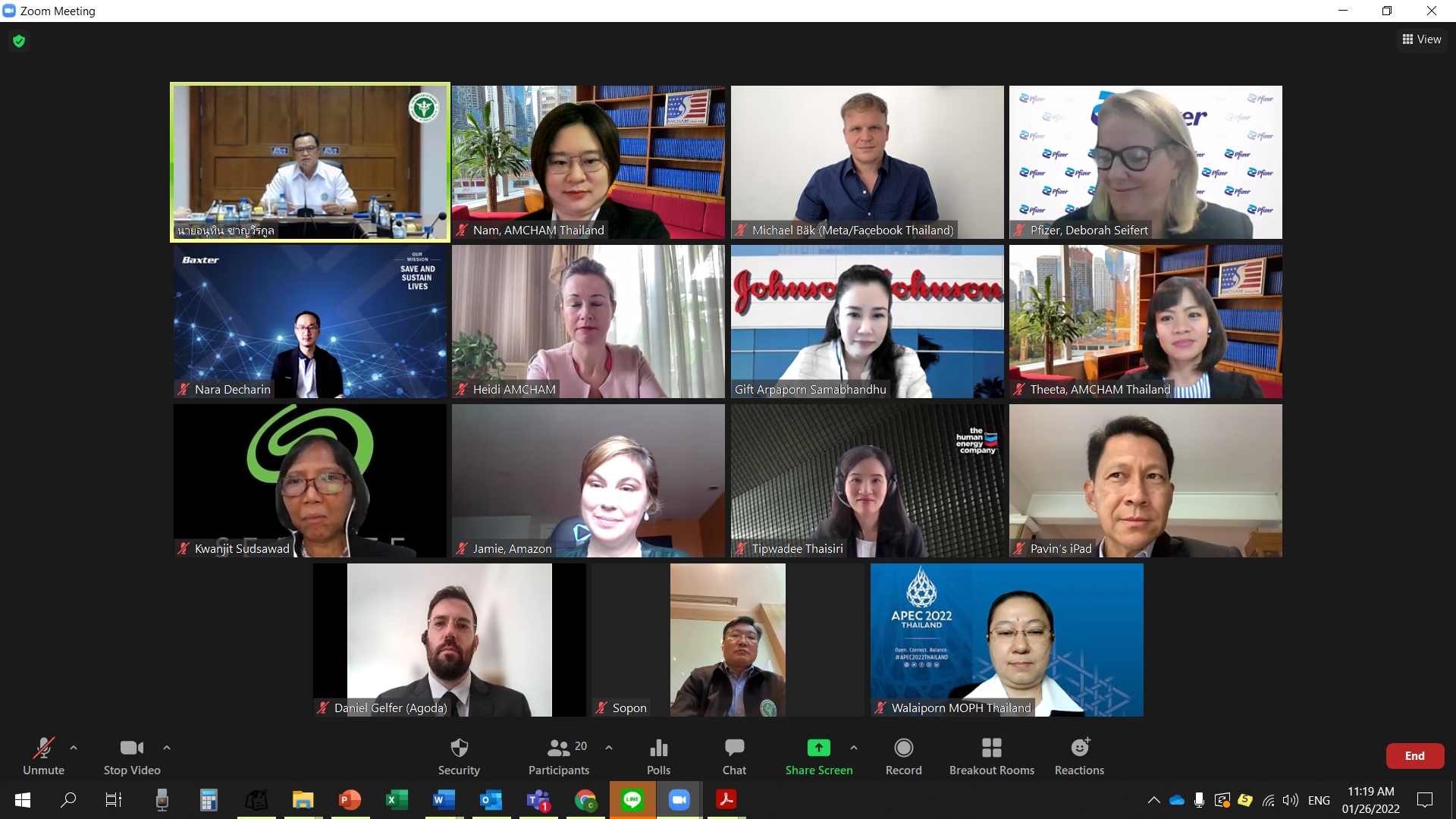The width and height of the screenshot is (1456, 819).
Task: Switch to Word in the taskbar
Action: (x=444, y=800)
